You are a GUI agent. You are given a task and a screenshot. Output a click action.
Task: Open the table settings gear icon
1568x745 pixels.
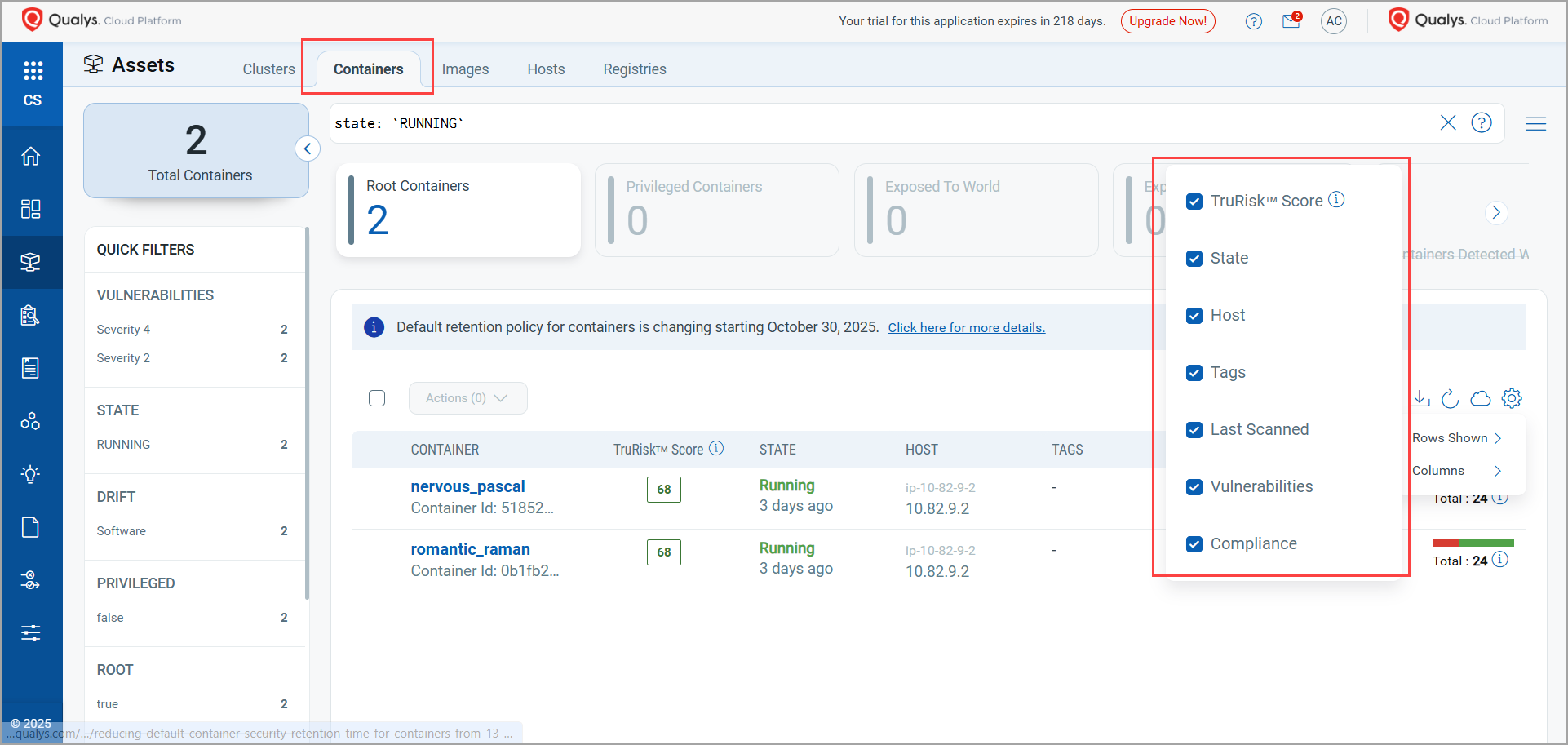point(1512,398)
